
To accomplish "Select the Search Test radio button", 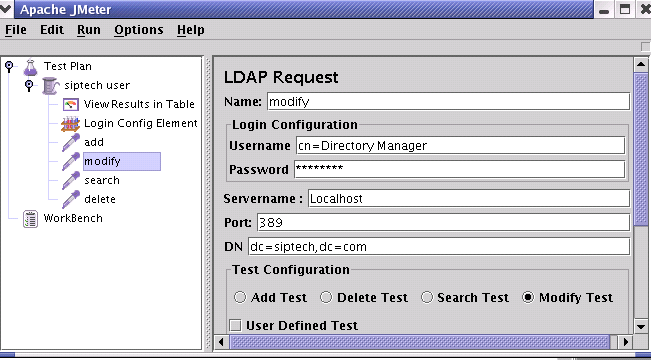I will click(426, 297).
